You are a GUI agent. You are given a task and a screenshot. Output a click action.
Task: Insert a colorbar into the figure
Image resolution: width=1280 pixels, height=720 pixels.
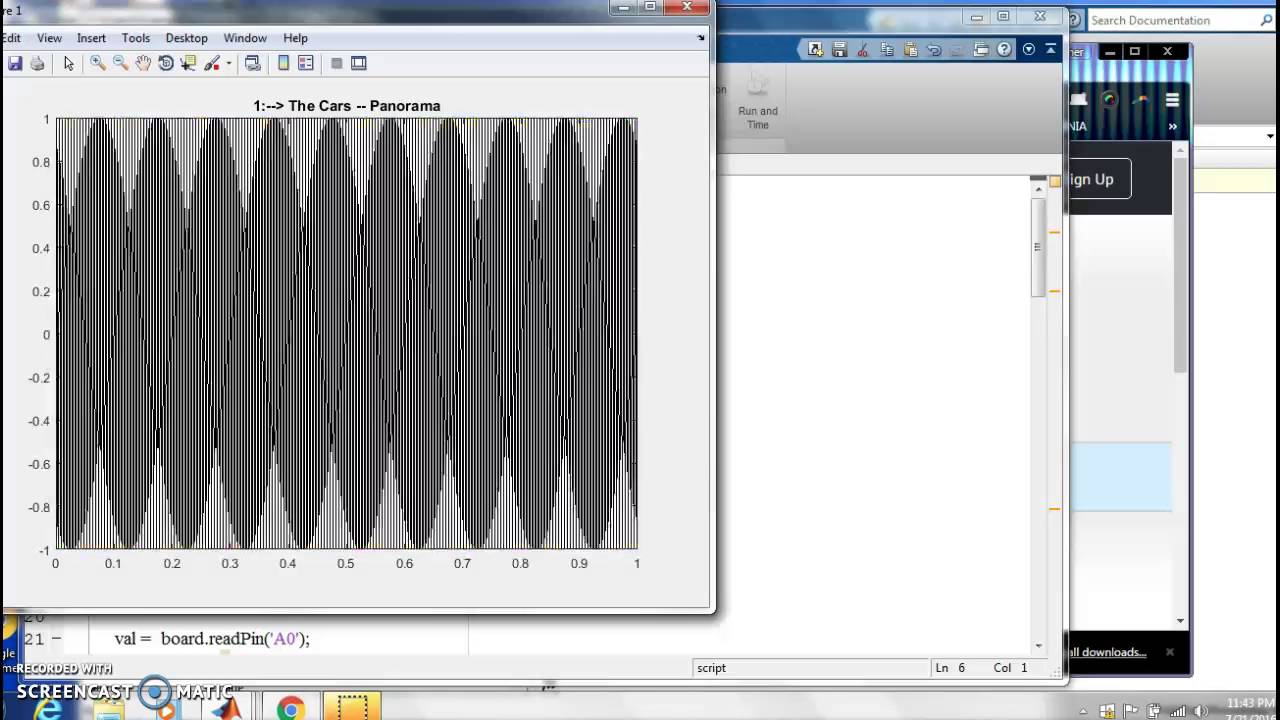[283, 63]
